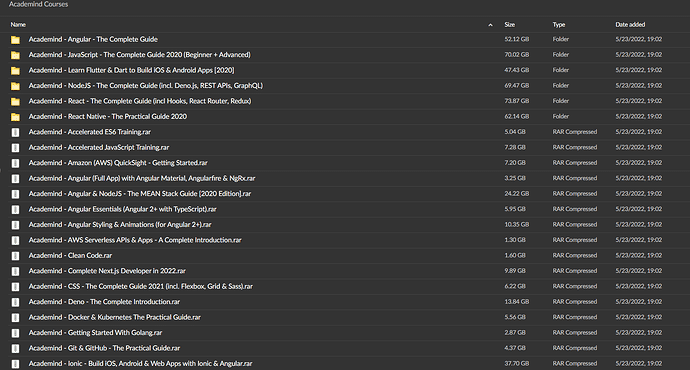Toggle sort order arrow in Name column
This screenshot has width=690, height=370.
(490, 25)
